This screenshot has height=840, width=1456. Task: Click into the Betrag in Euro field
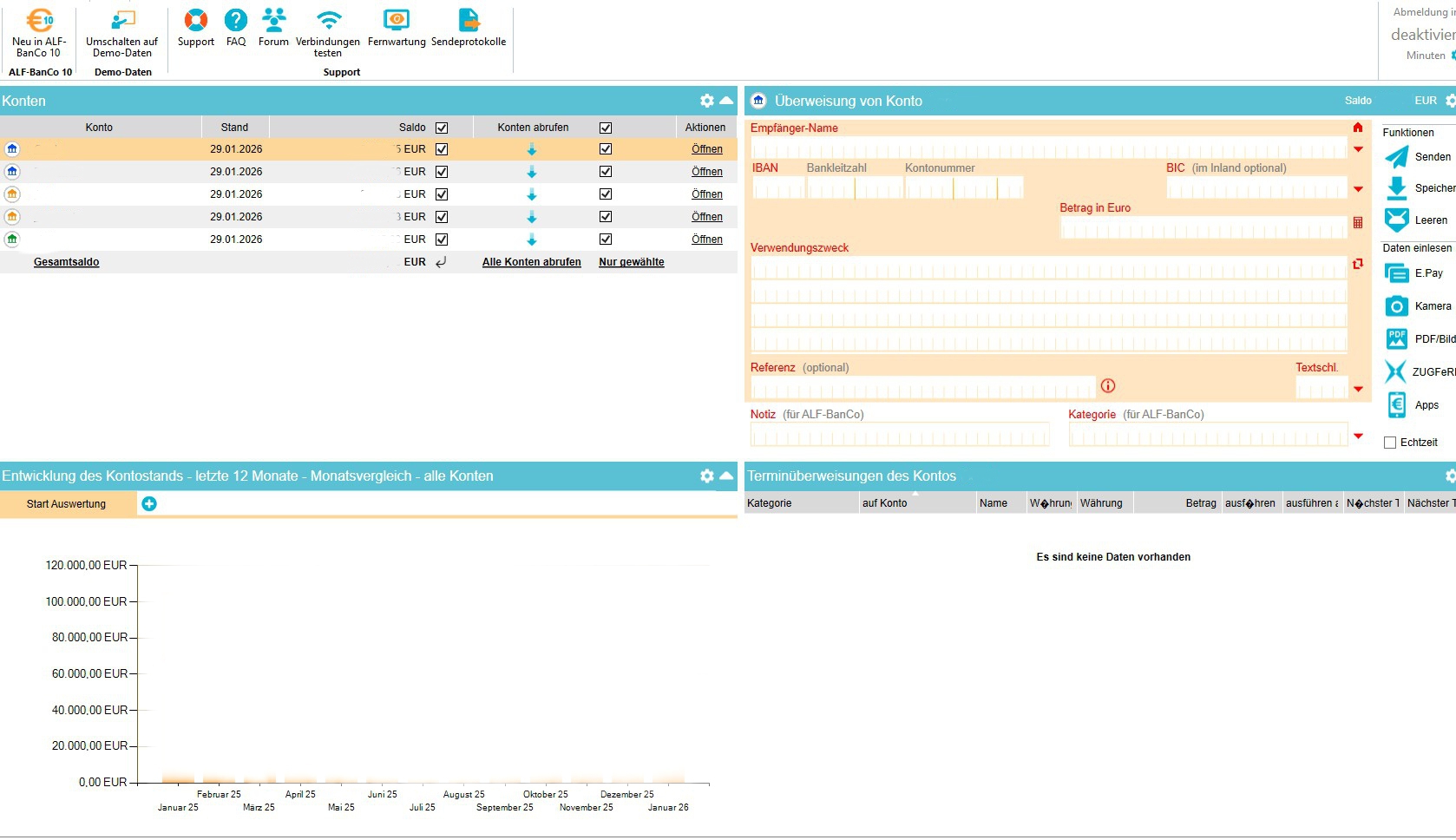pos(1203,228)
